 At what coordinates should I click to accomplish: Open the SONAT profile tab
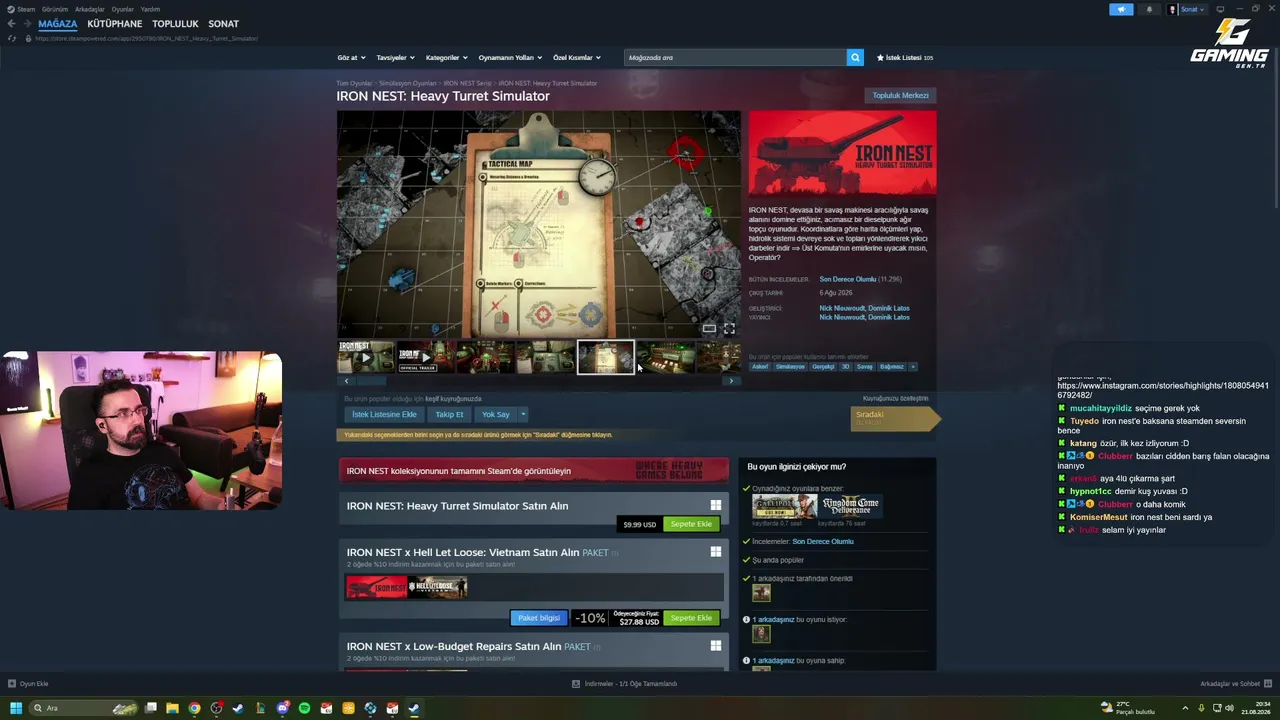(x=223, y=24)
